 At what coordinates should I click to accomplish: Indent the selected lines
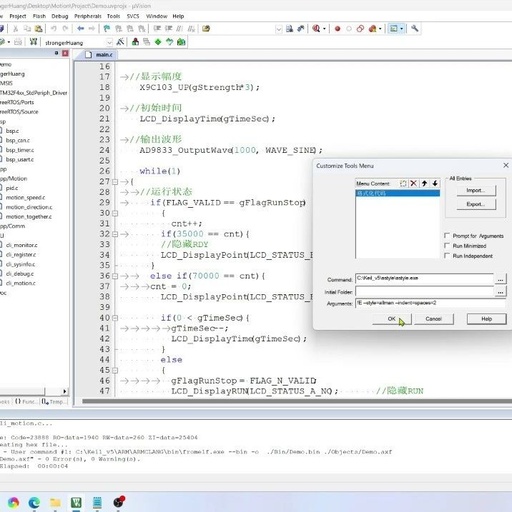click(x=157, y=29)
